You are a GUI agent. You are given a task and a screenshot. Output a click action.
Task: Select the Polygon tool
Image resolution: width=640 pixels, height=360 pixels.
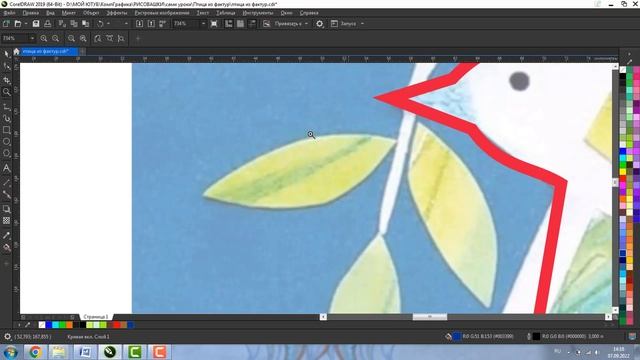click(7, 153)
